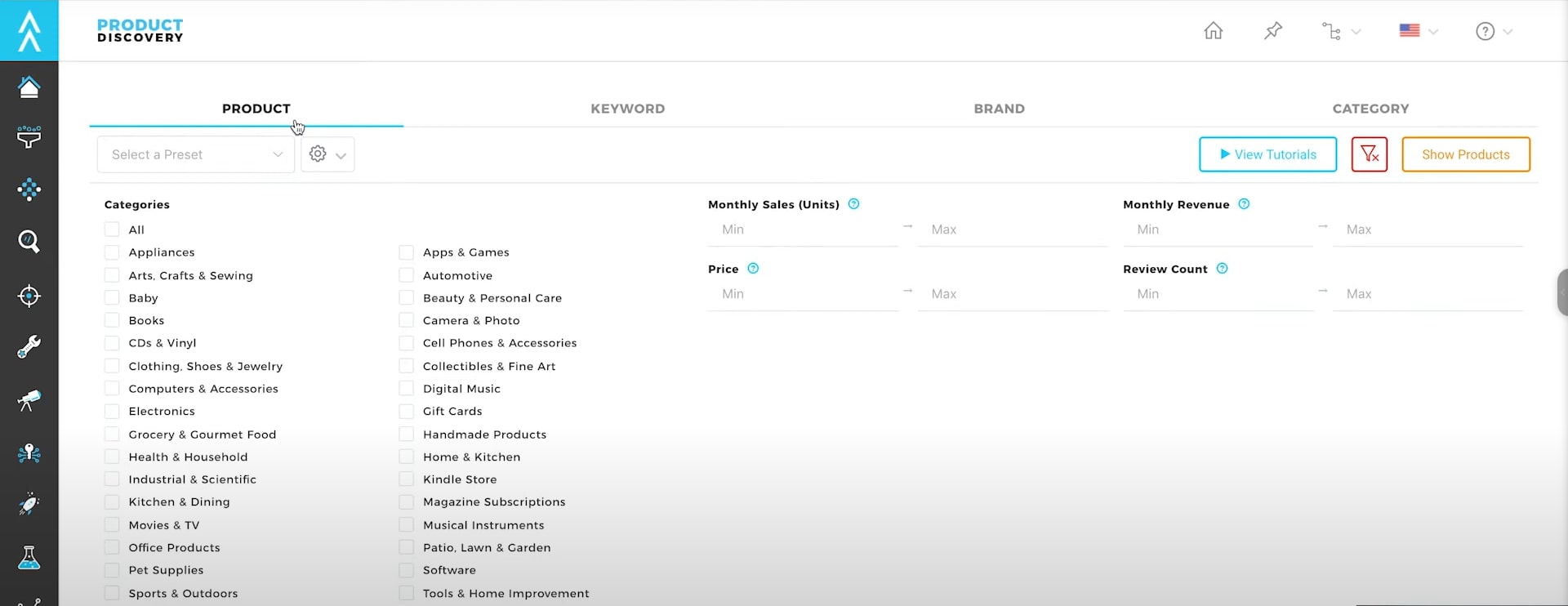Viewport: 1568px width, 606px height.
Task: Open the magnifying glass tool in the sidebar
Action: [29, 241]
